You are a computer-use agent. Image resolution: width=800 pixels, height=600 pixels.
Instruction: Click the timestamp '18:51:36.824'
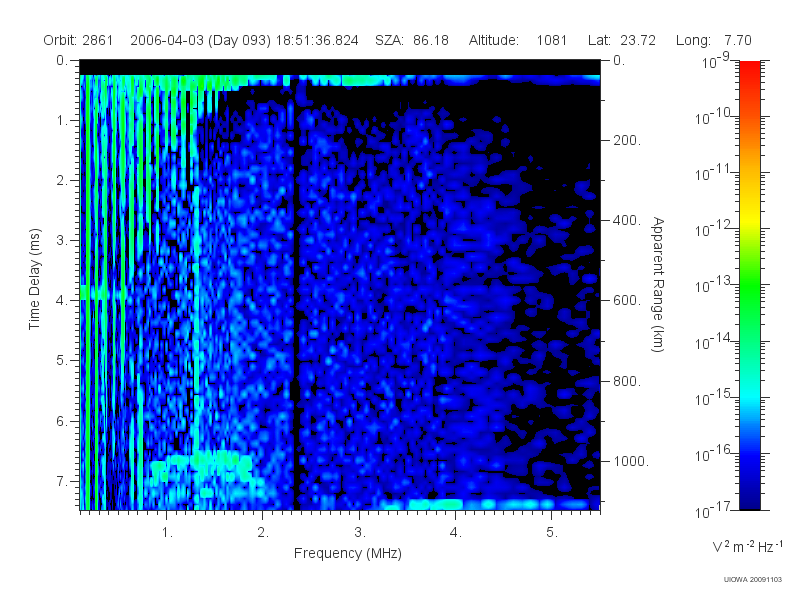point(317,40)
